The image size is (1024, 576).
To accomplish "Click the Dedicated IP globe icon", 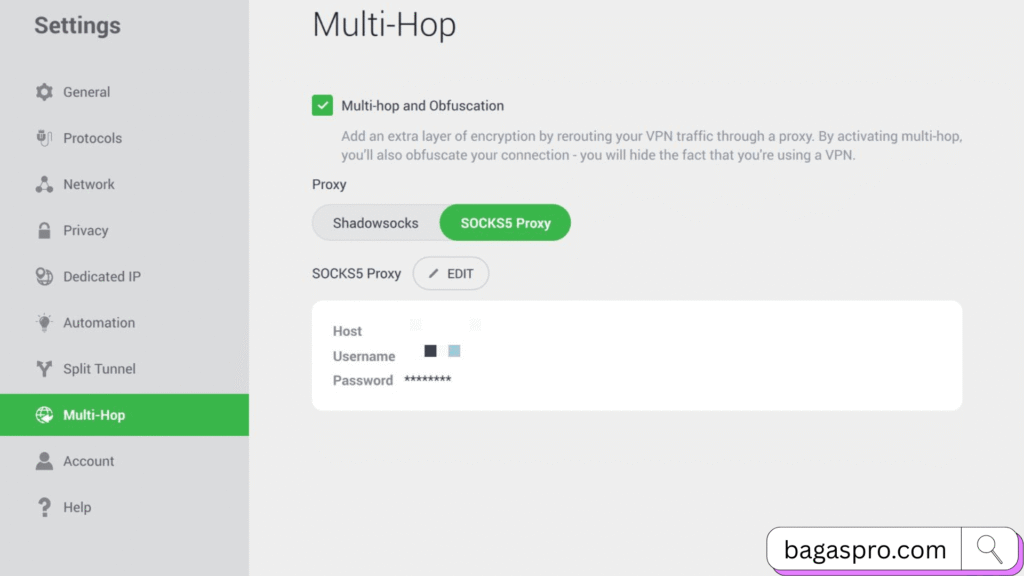I will click(x=44, y=277).
